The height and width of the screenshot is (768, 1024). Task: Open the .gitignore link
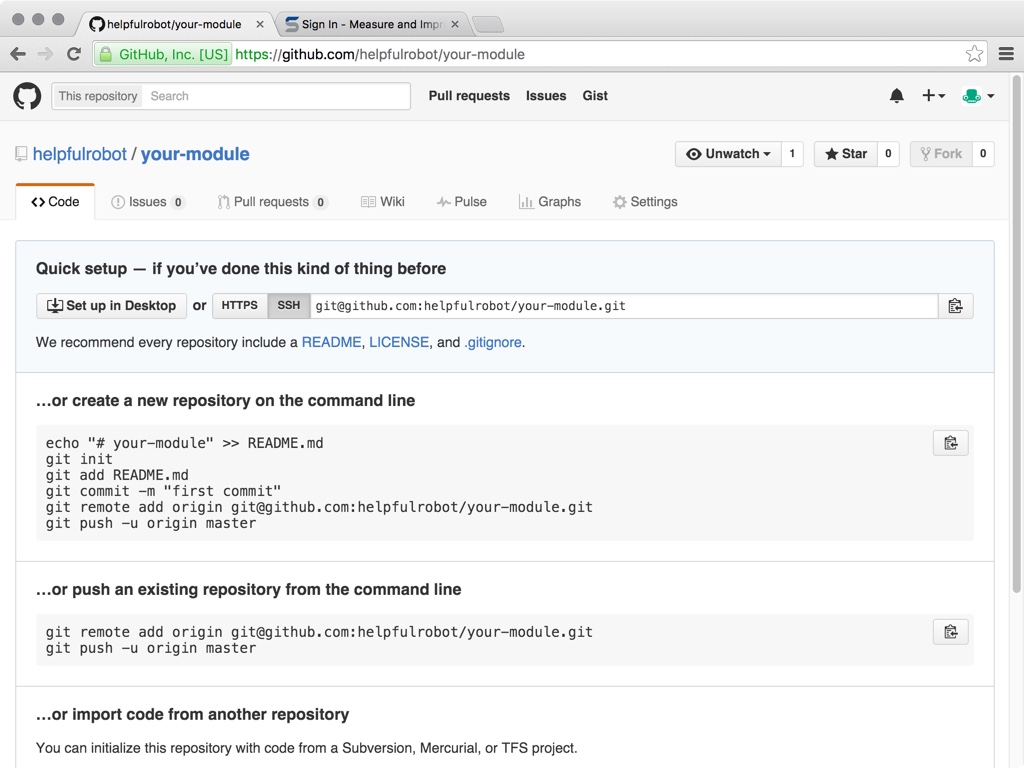493,342
